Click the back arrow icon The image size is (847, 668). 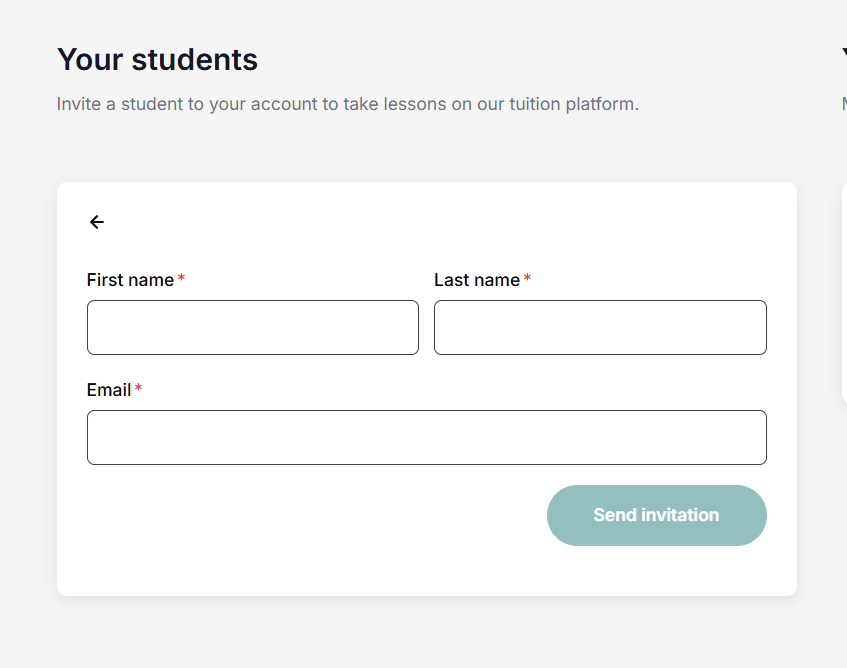pos(97,222)
